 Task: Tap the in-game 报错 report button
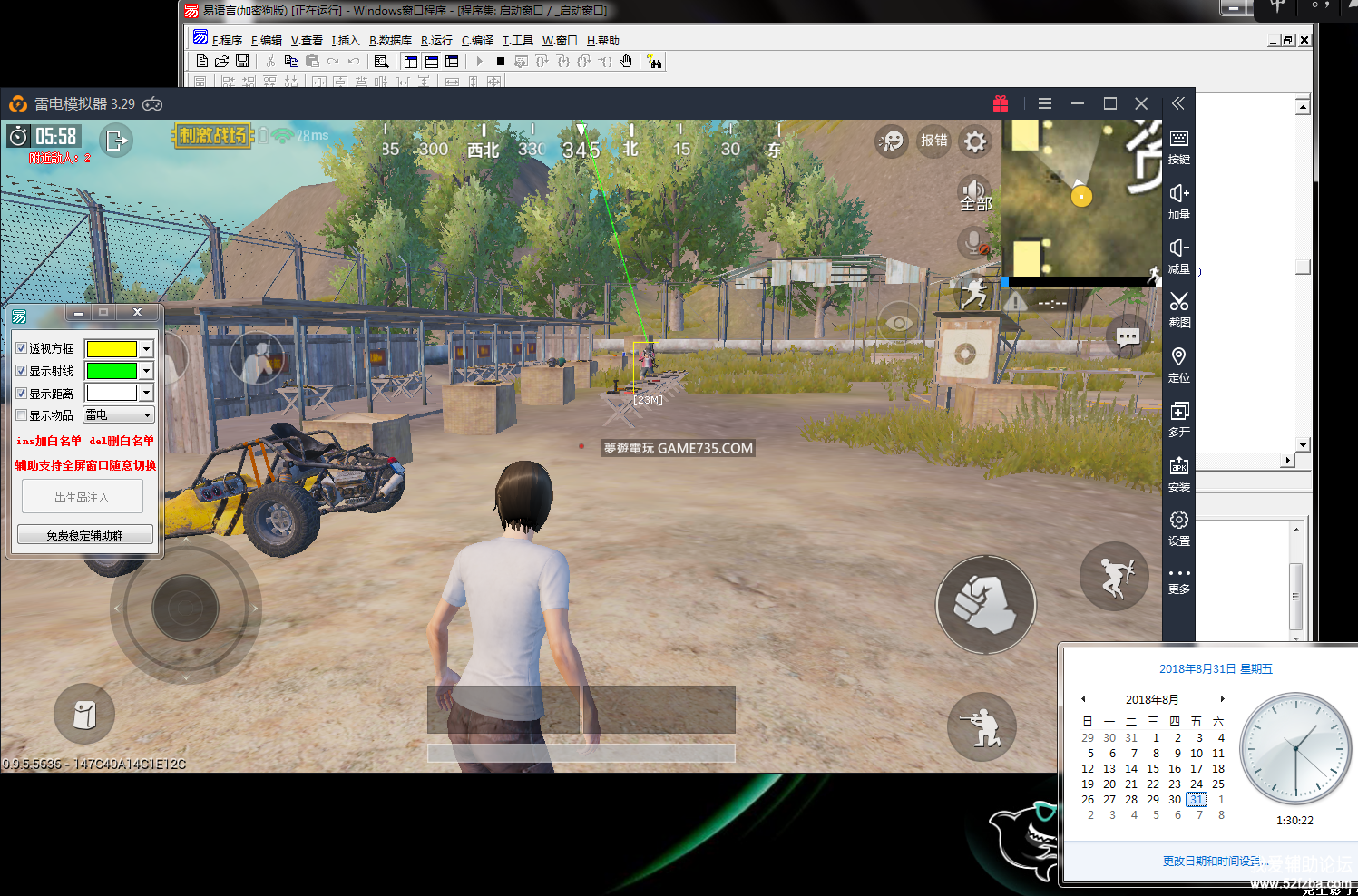click(x=934, y=141)
